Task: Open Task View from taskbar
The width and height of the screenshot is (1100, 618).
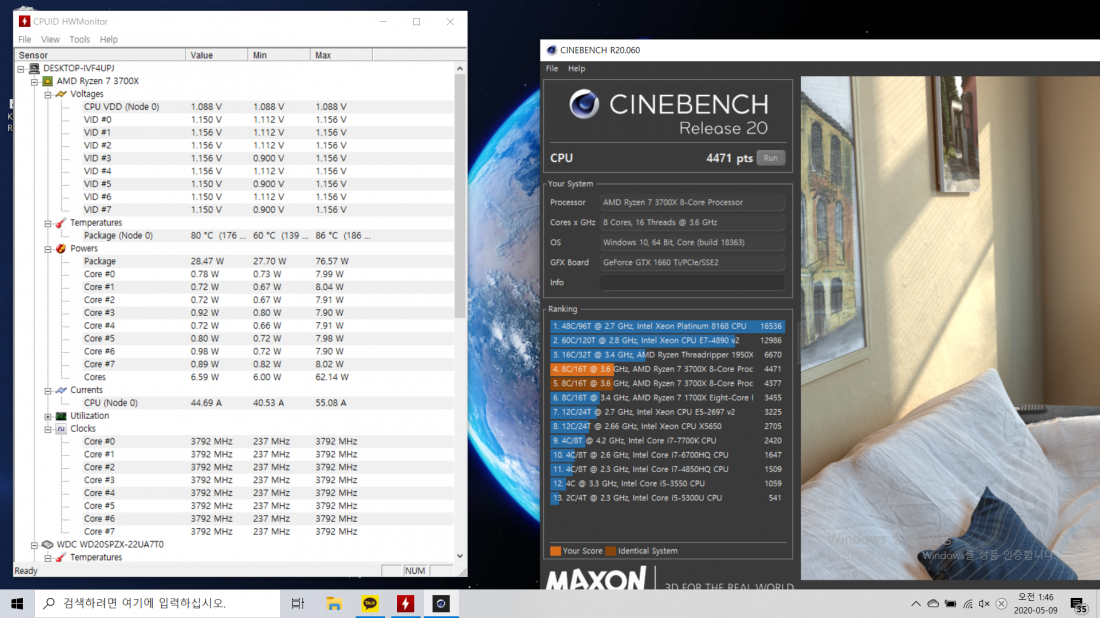Action: tap(297, 603)
